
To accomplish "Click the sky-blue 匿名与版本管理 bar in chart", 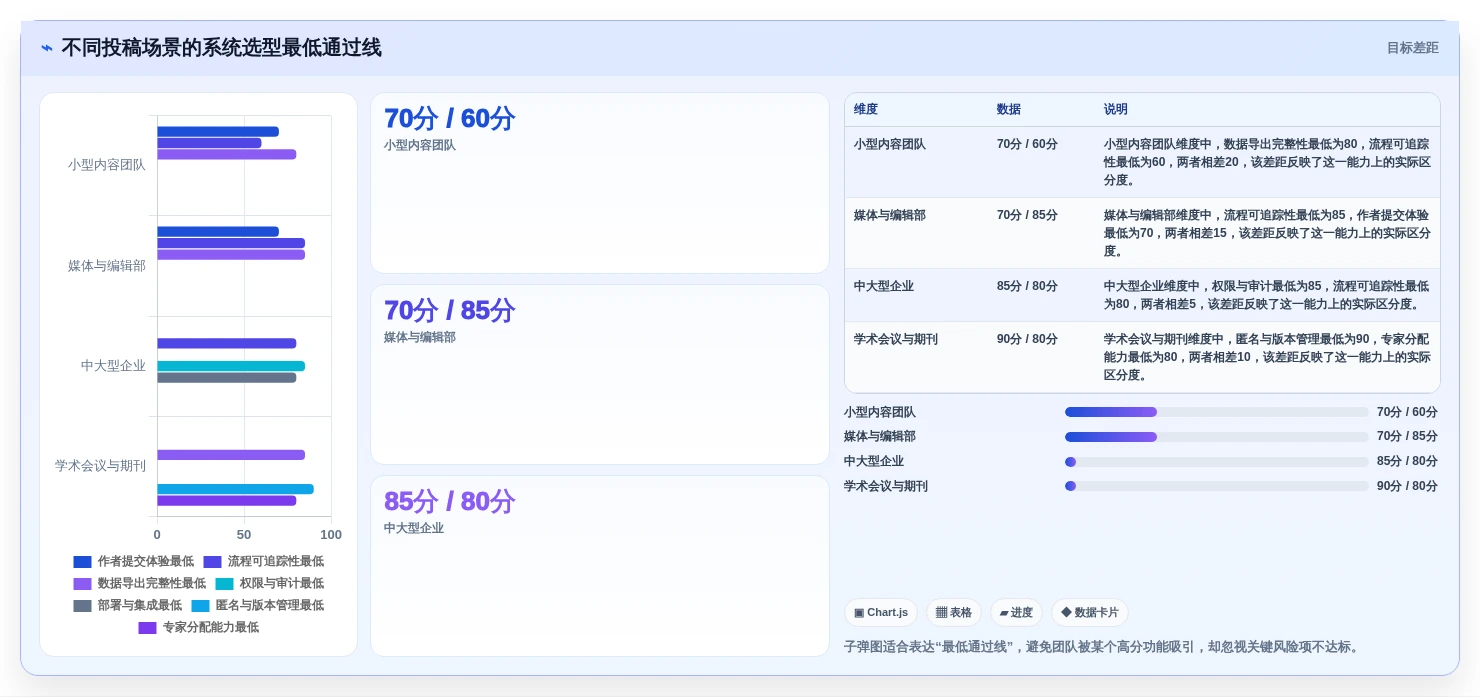I will pyautogui.click(x=235, y=489).
